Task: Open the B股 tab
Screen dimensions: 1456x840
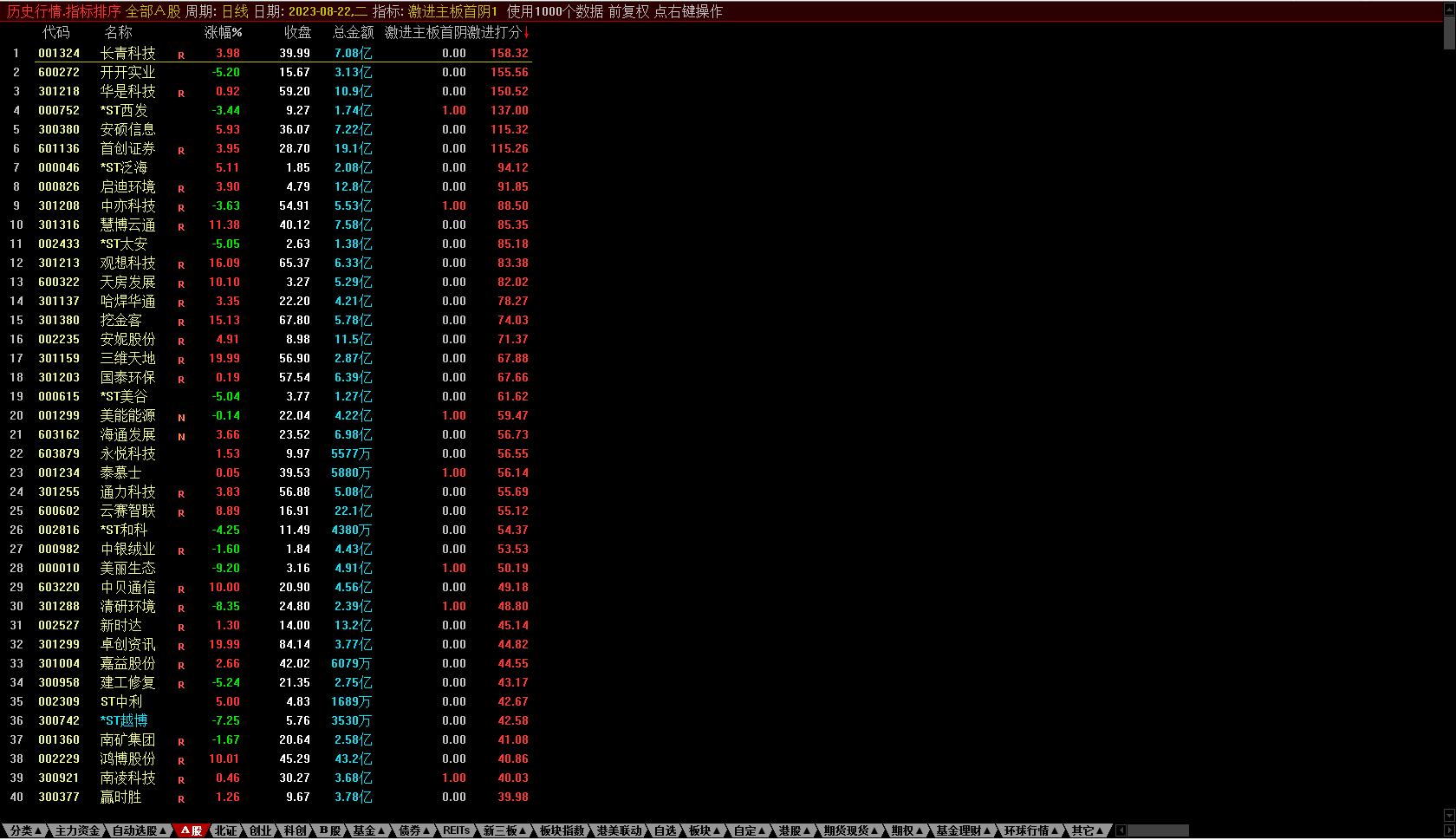Action: click(x=330, y=830)
